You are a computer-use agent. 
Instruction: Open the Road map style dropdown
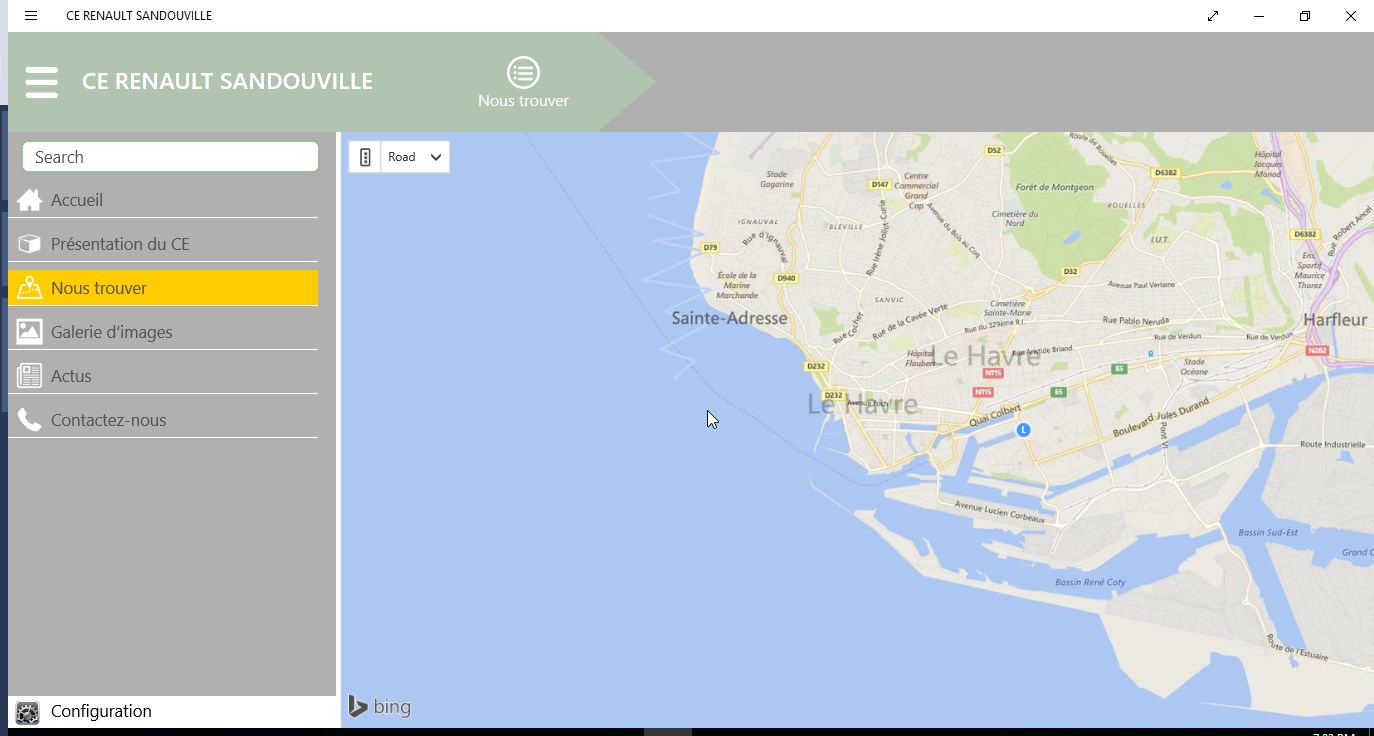(x=415, y=157)
